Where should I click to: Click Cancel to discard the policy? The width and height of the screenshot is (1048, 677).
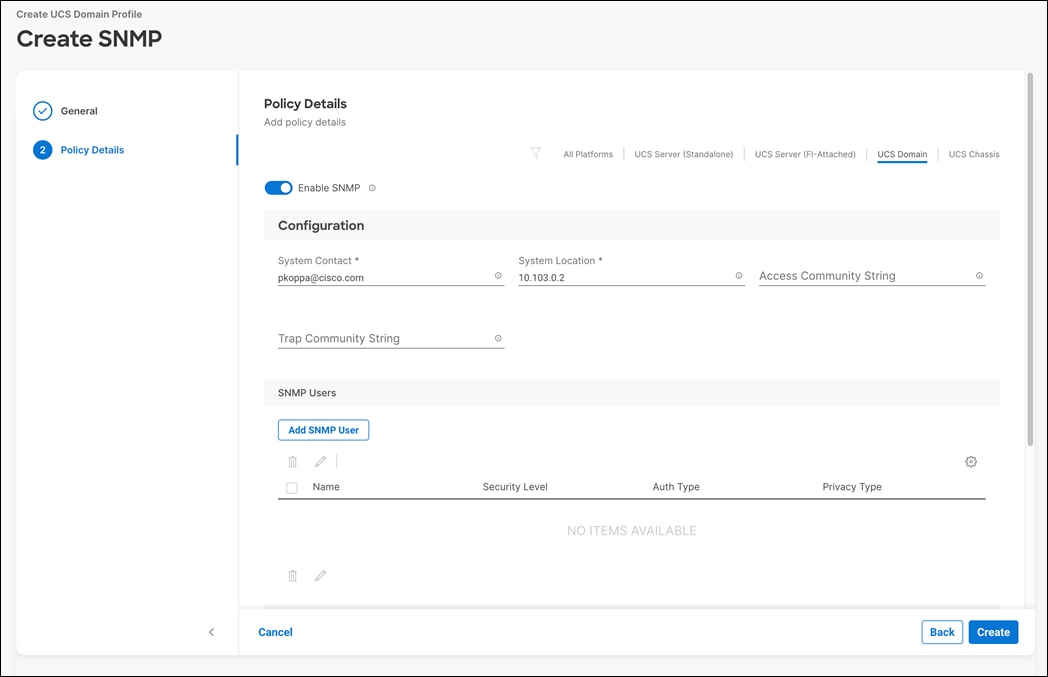click(x=275, y=632)
